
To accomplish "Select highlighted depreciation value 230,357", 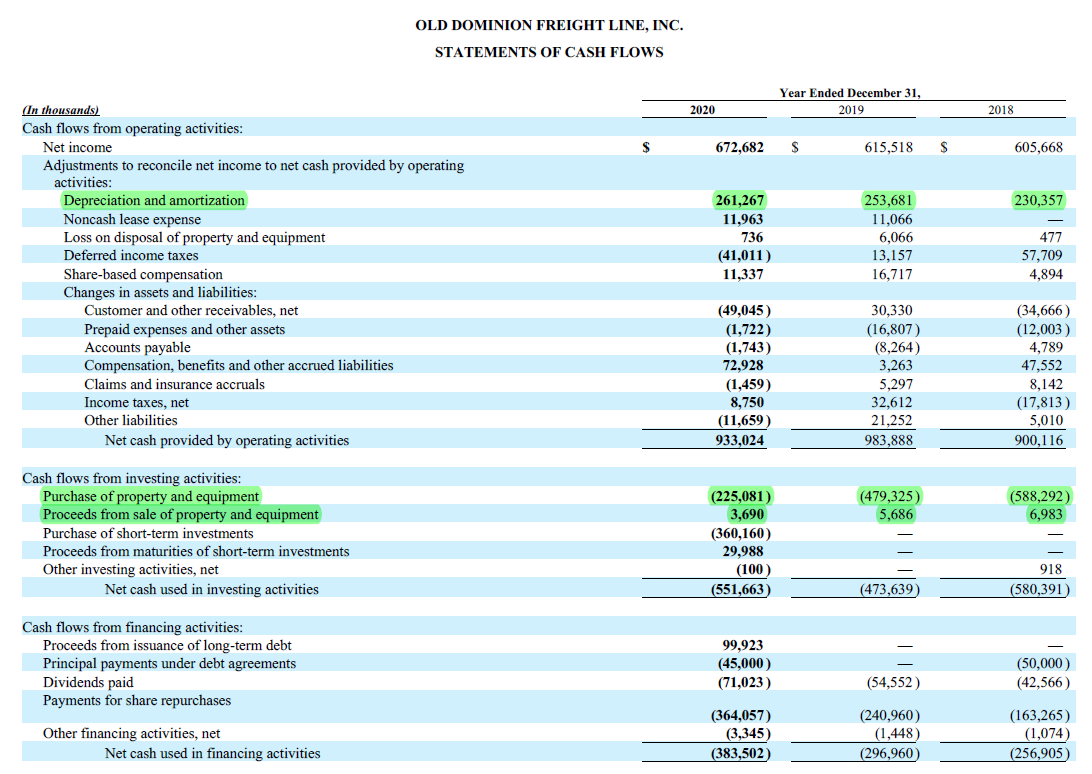I will coord(1038,201).
